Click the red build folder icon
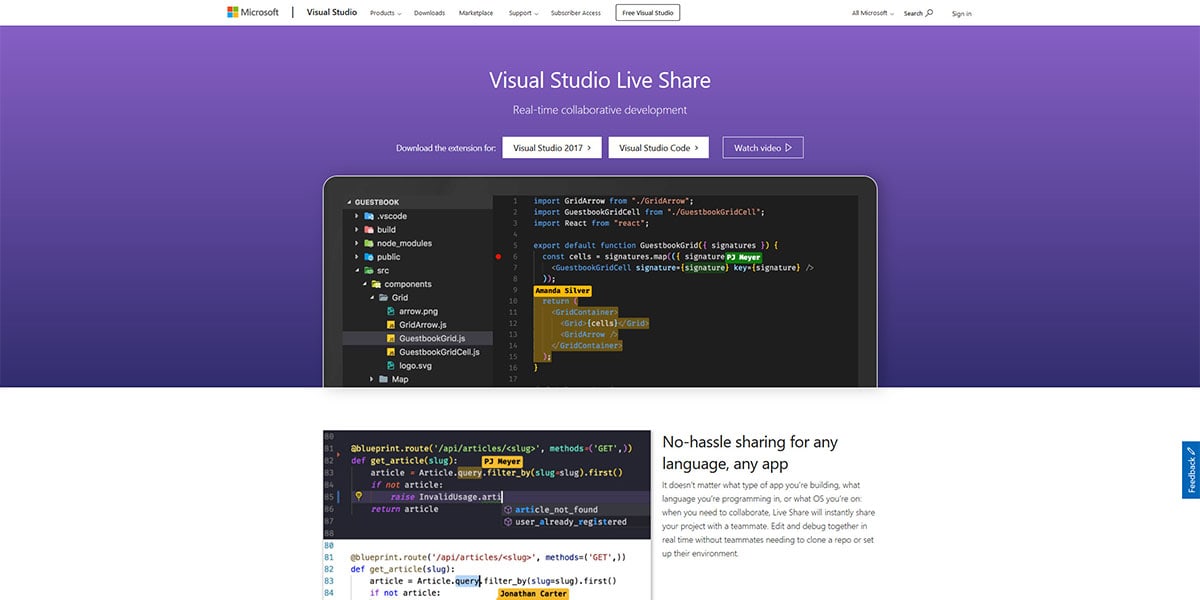The height and width of the screenshot is (600, 1200). 369,230
